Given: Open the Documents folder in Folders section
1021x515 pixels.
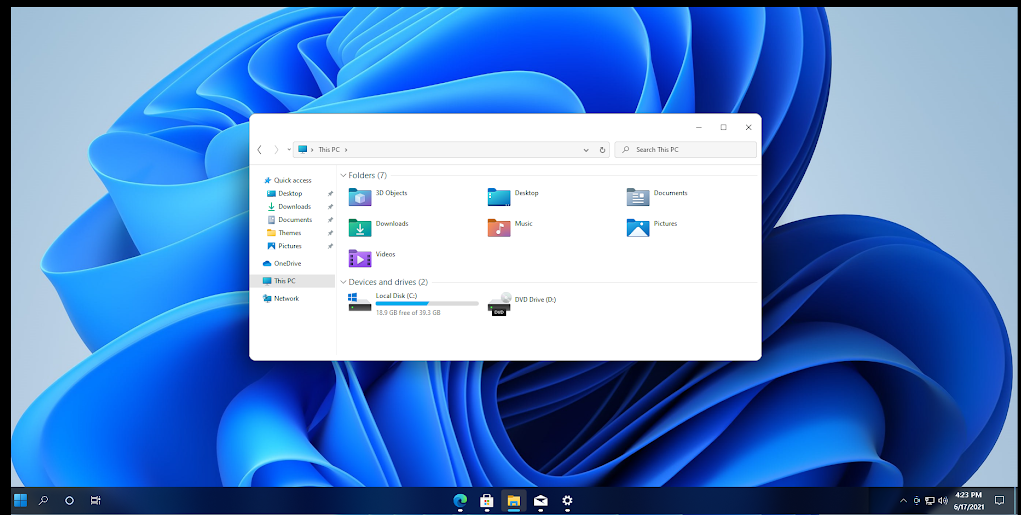Looking at the screenshot, I should pos(638,197).
